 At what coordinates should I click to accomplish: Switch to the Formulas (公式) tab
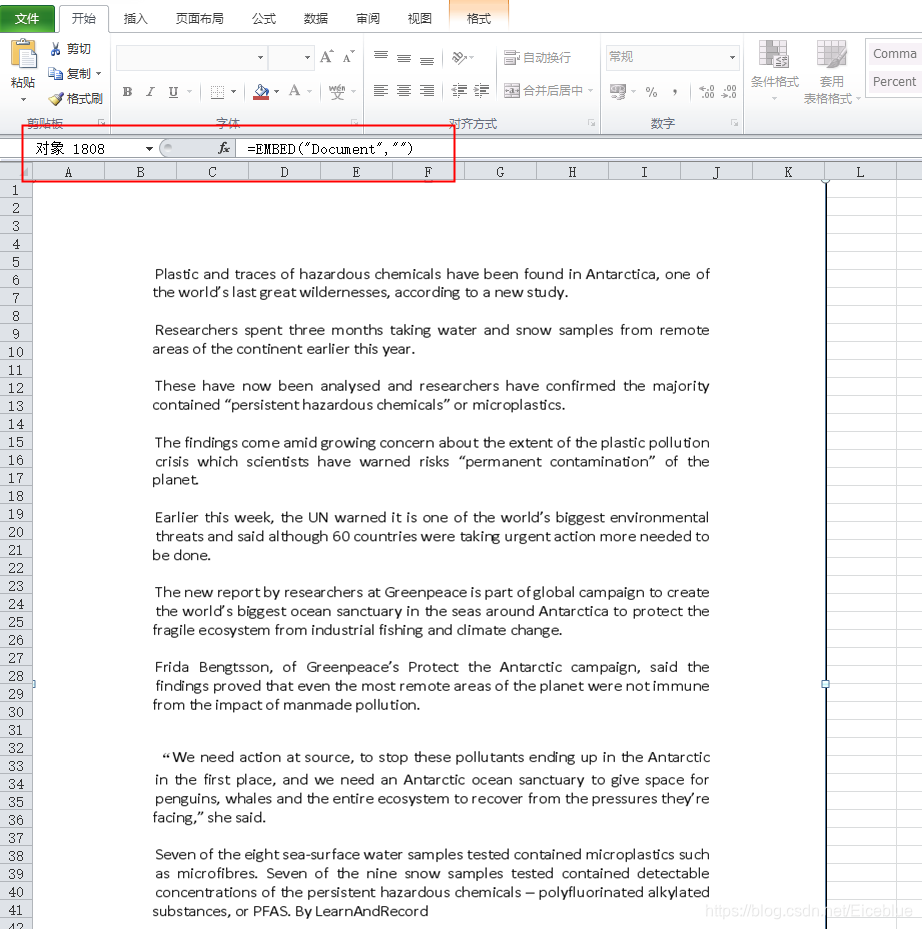(264, 18)
